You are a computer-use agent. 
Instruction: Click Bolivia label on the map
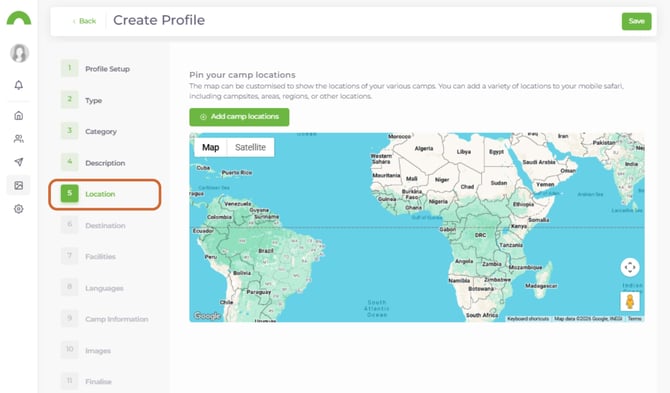(x=242, y=273)
